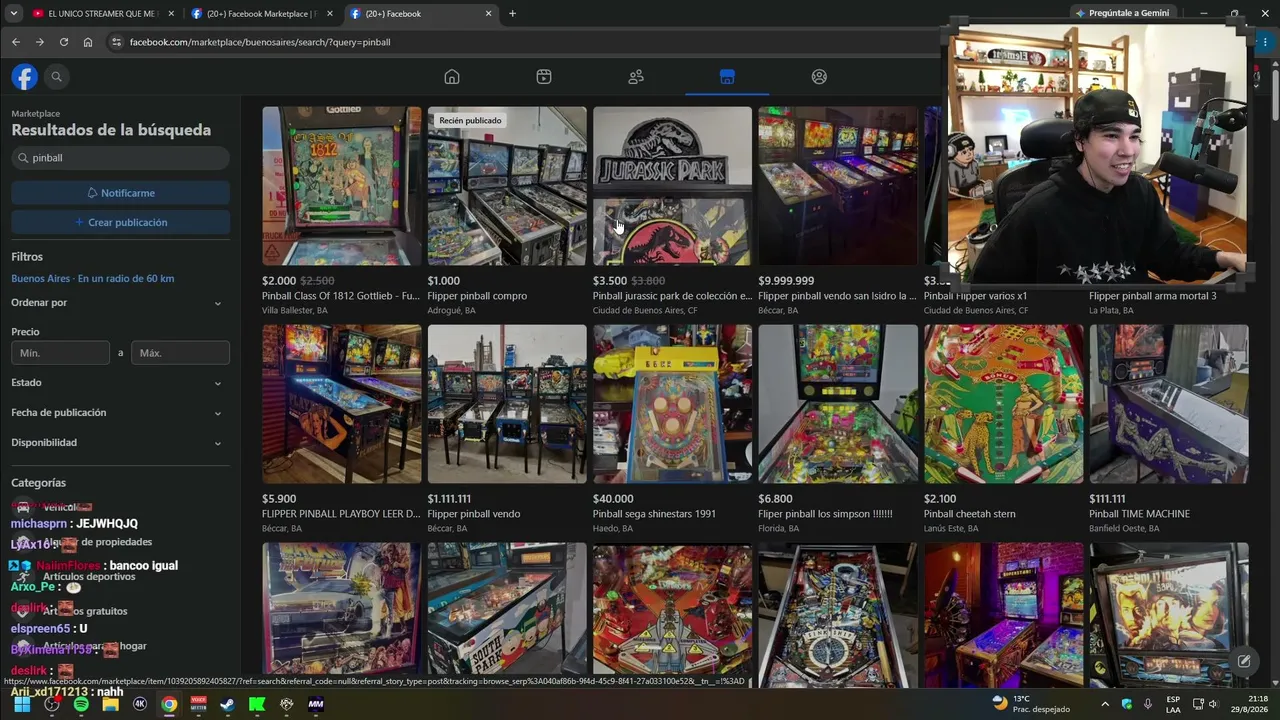Open Voicemeeter from the taskbar
Viewport: 1280px width, 720px height.
click(x=198, y=704)
